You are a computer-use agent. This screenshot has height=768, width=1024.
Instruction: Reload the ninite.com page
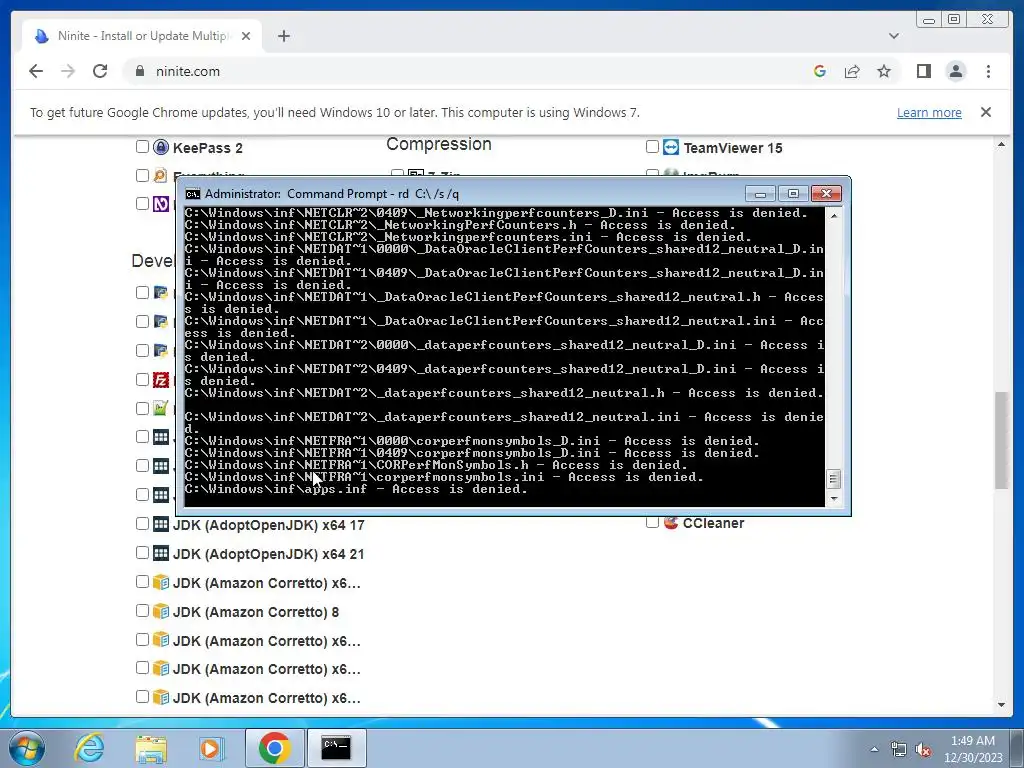click(x=100, y=71)
